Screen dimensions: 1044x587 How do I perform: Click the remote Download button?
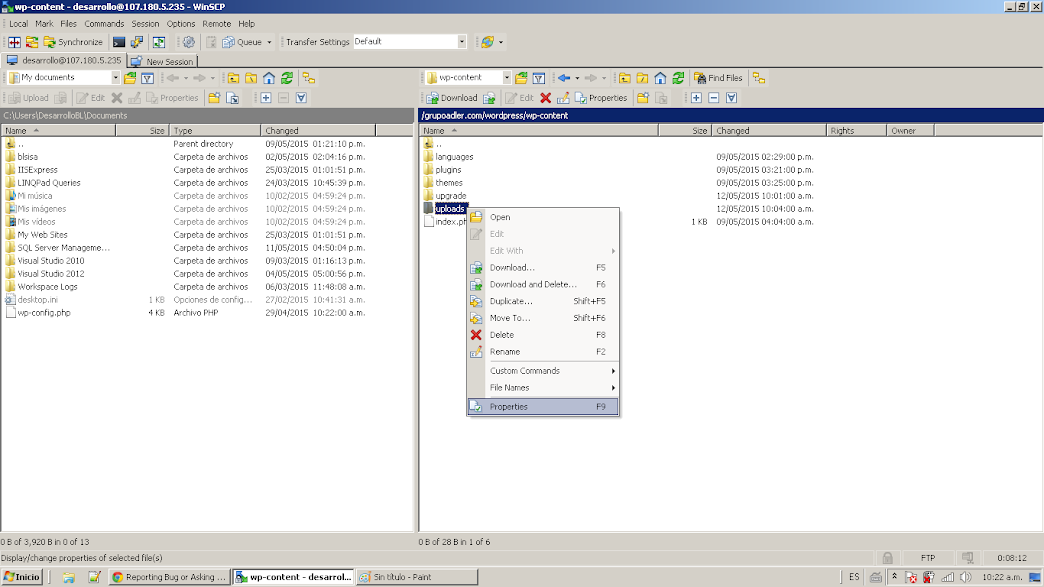(452, 98)
